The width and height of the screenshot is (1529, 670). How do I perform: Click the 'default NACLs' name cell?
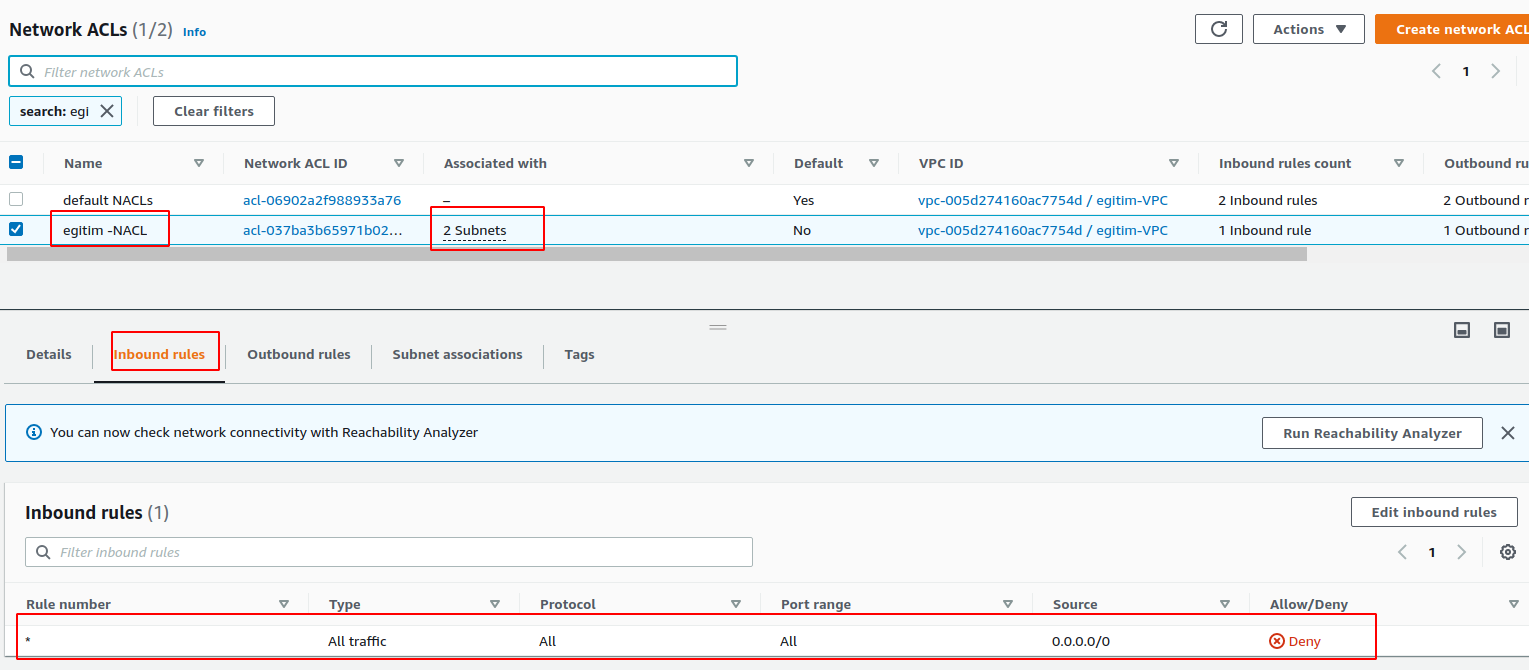108,200
